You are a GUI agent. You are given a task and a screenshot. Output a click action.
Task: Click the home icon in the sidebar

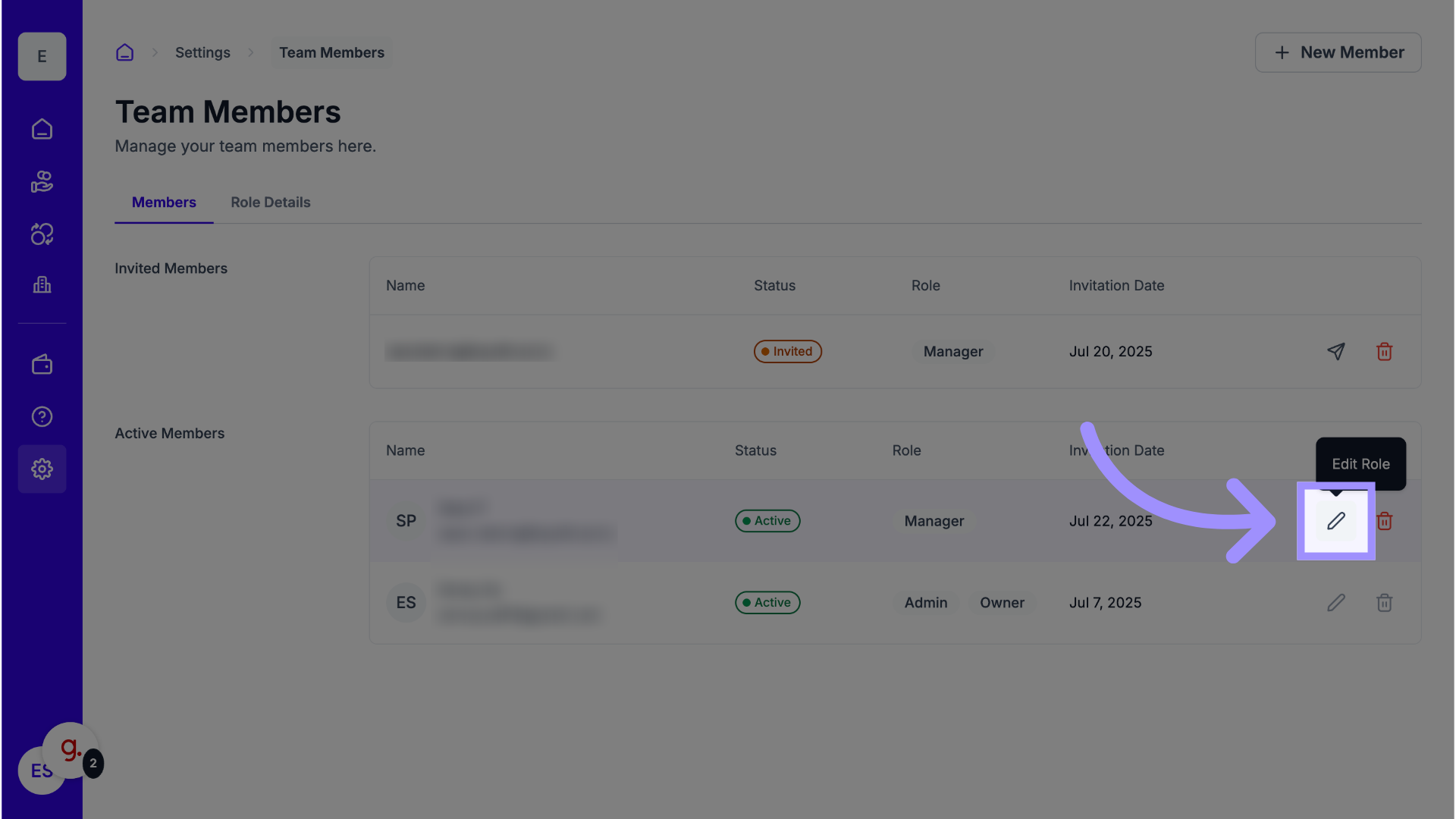point(42,129)
